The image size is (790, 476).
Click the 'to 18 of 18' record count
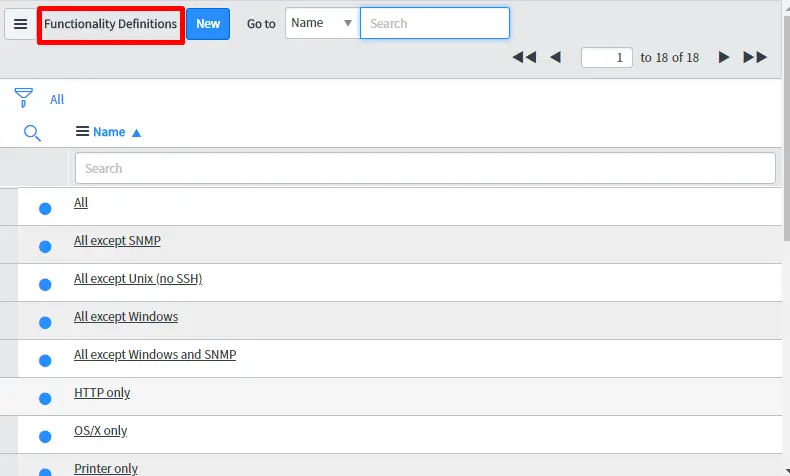click(x=670, y=58)
